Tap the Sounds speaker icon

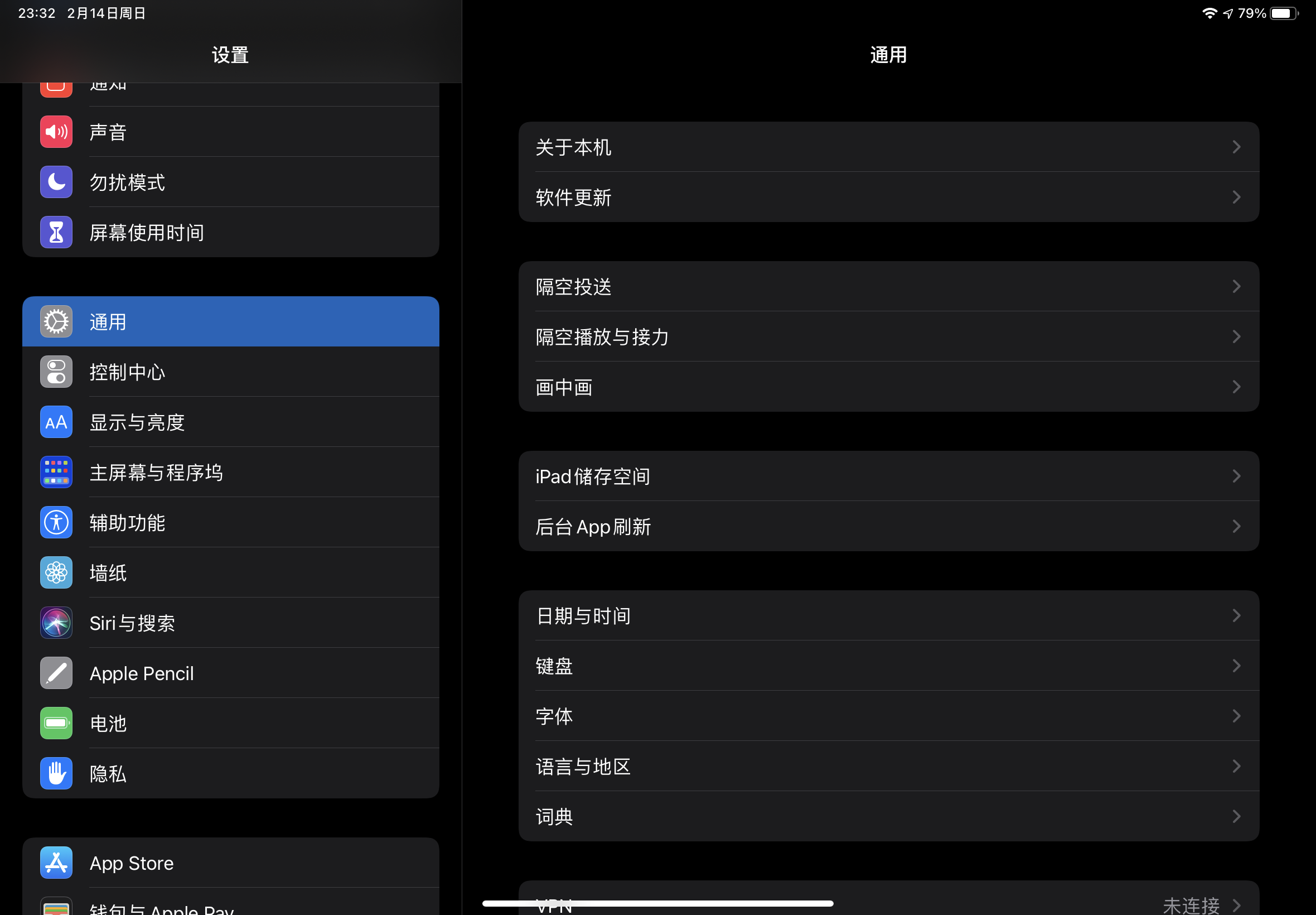56,132
